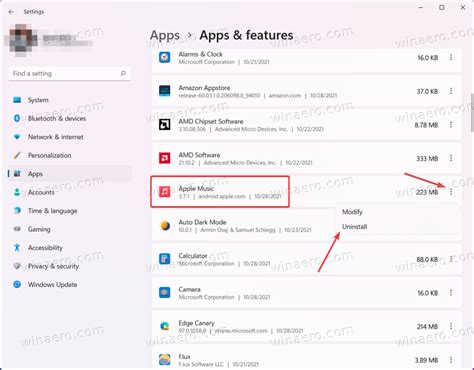Click the Accessibility figure icon
The height and width of the screenshot is (370, 474).
tap(17, 248)
